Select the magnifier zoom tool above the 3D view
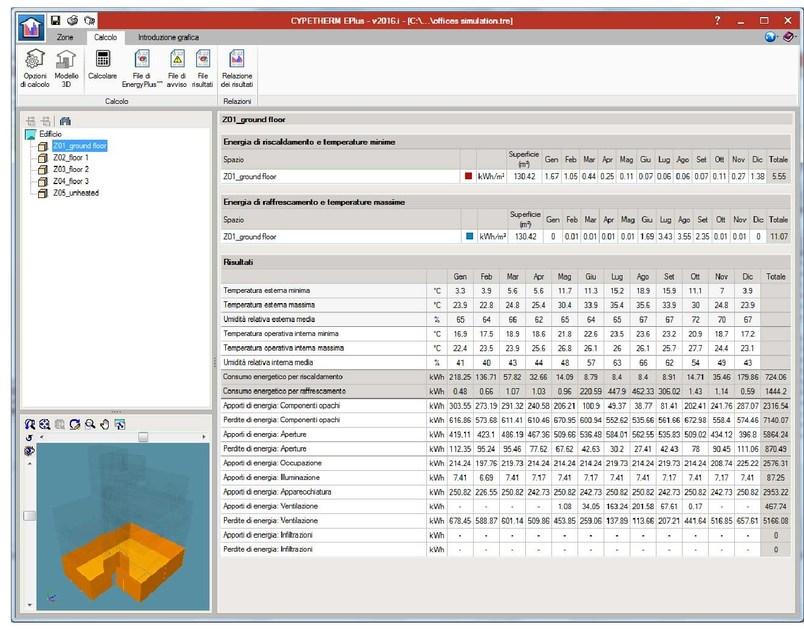804x630 pixels. click(90, 424)
